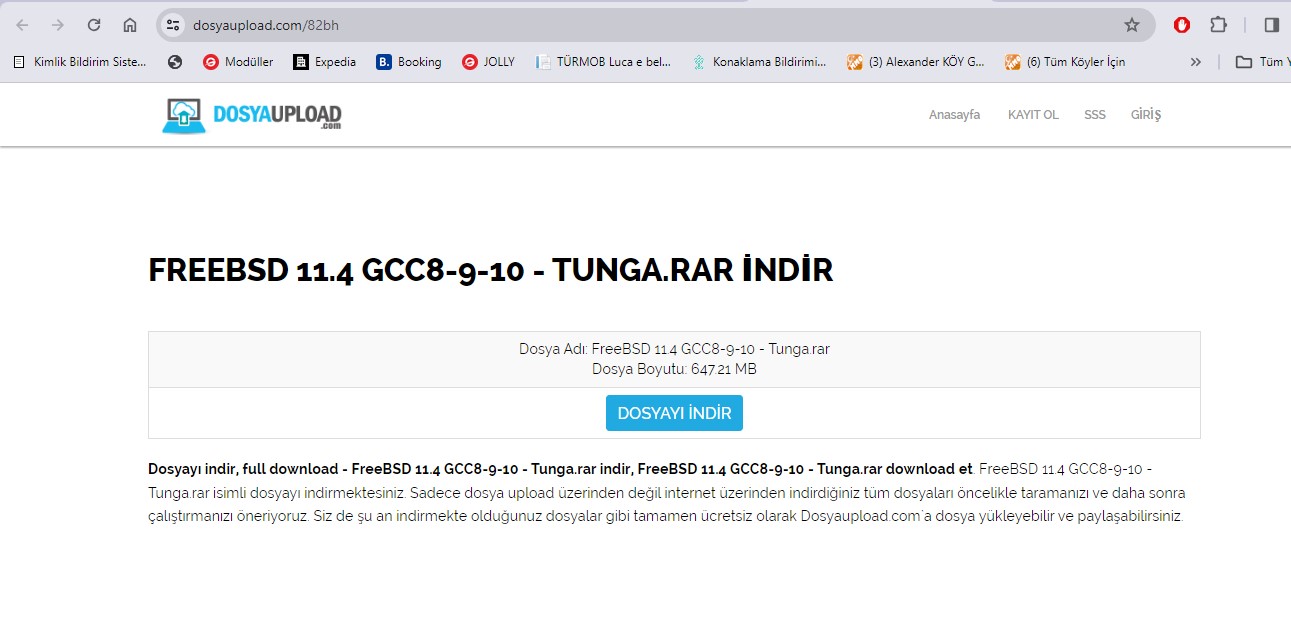Open the Anasayfa menu item
Viewport: 1291px width, 626px height.
coord(954,115)
